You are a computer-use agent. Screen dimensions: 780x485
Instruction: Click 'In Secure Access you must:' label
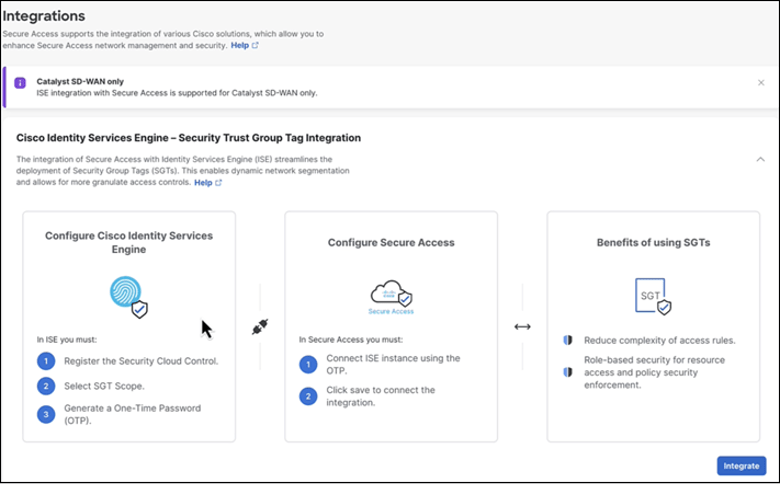pos(351,340)
